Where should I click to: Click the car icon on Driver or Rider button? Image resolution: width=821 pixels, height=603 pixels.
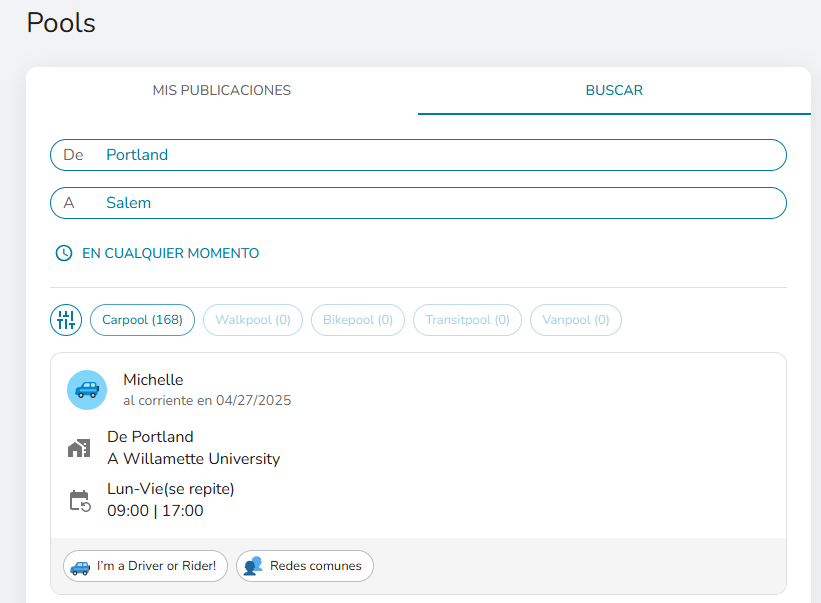81,566
